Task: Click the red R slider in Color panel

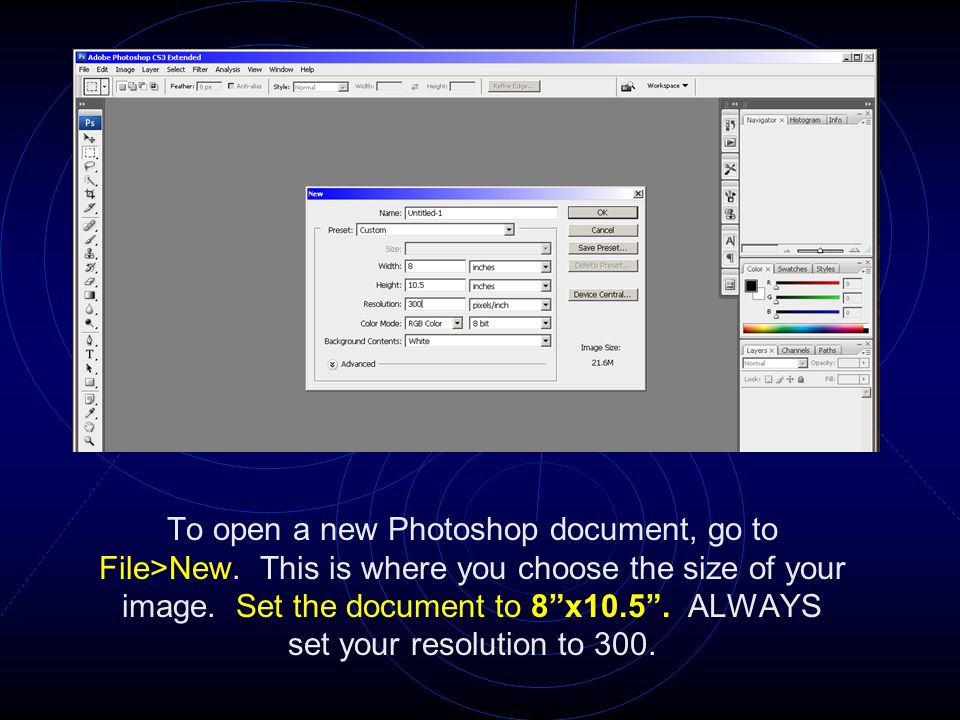Action: pos(808,283)
